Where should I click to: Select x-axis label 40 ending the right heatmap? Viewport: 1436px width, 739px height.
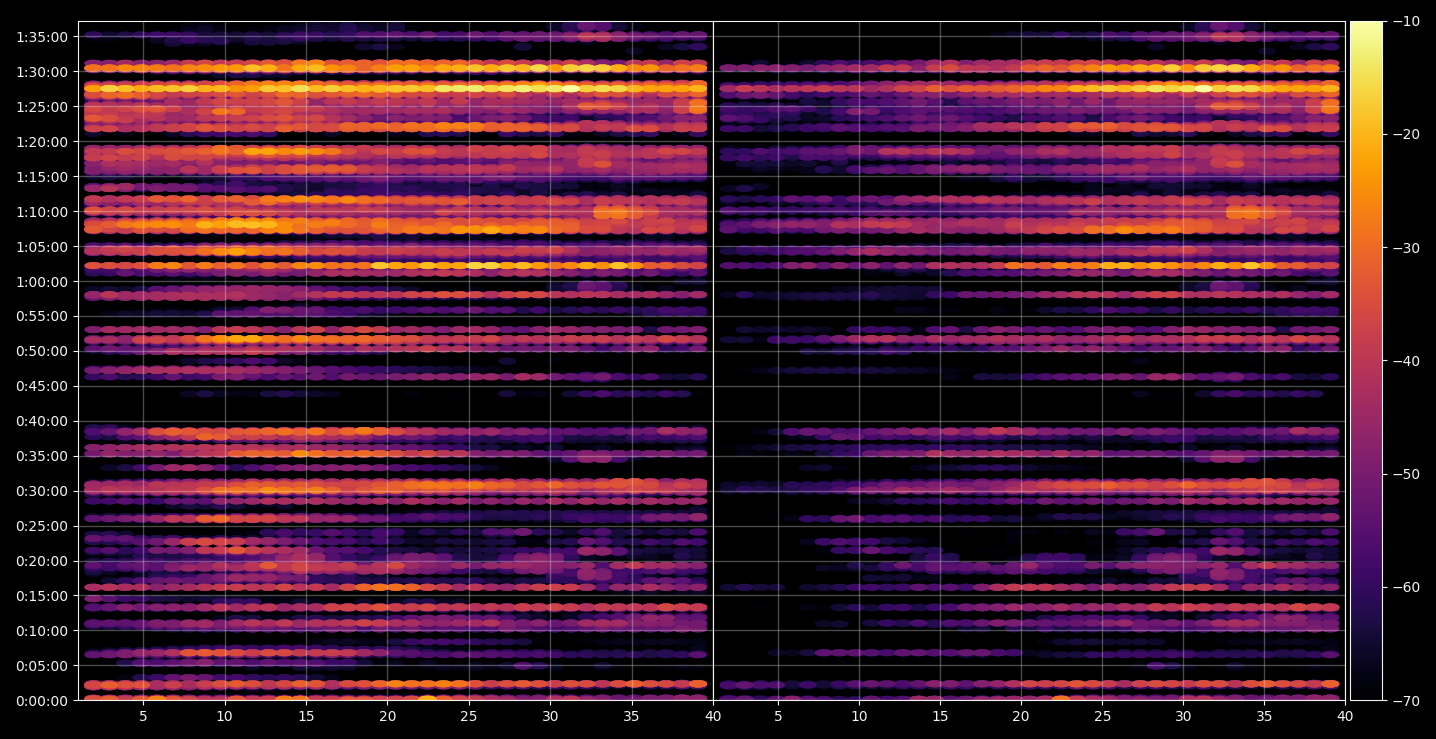tap(1345, 717)
